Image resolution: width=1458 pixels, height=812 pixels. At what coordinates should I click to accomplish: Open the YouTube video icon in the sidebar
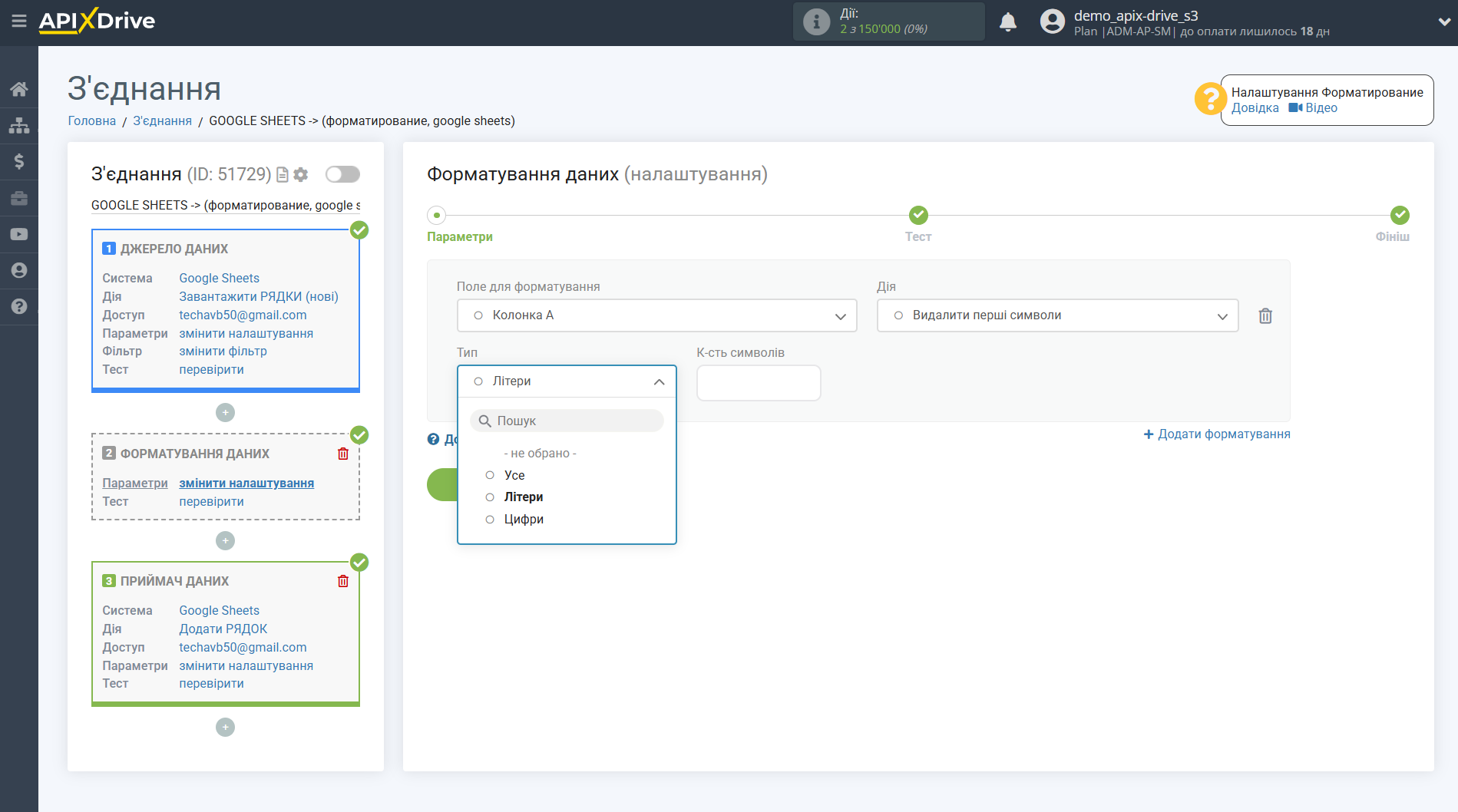(x=19, y=234)
